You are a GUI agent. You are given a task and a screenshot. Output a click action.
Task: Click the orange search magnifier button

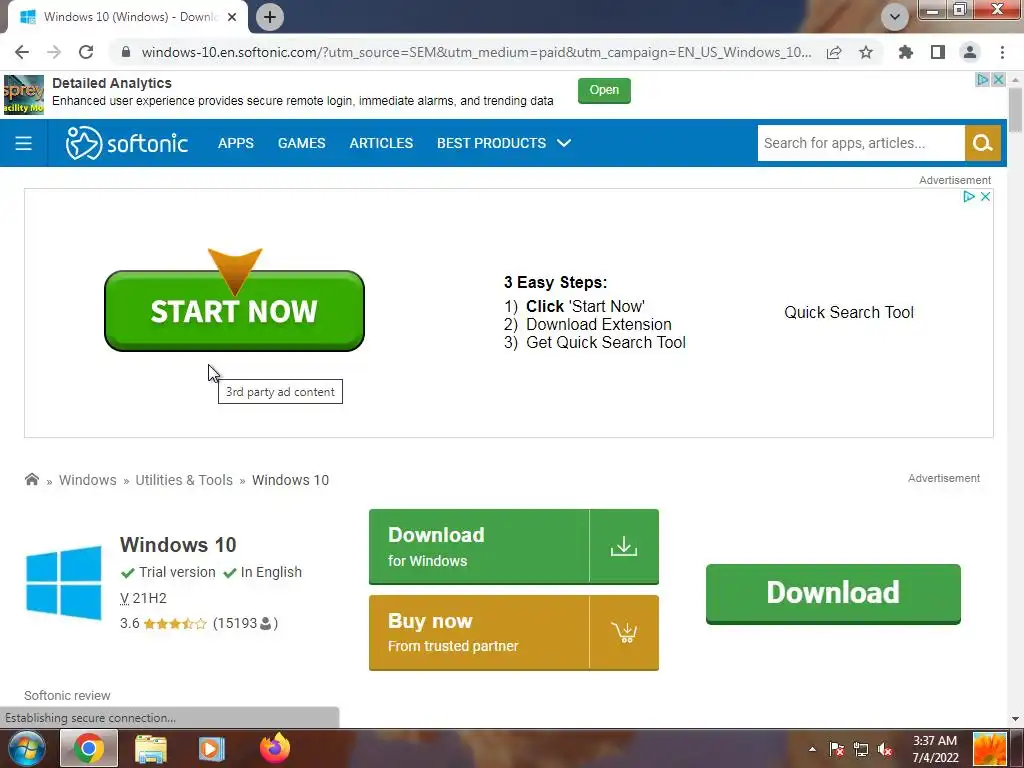pos(982,143)
